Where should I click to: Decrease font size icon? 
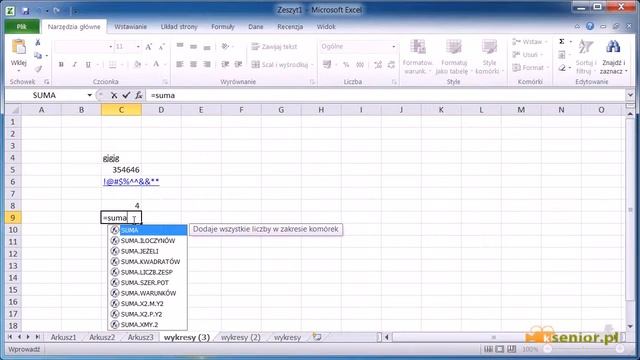(162, 47)
